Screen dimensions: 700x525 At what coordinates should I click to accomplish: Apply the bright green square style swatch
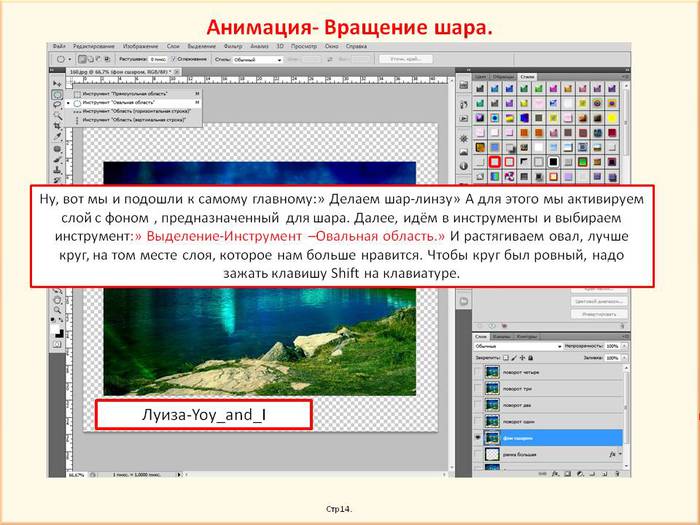click(582, 162)
